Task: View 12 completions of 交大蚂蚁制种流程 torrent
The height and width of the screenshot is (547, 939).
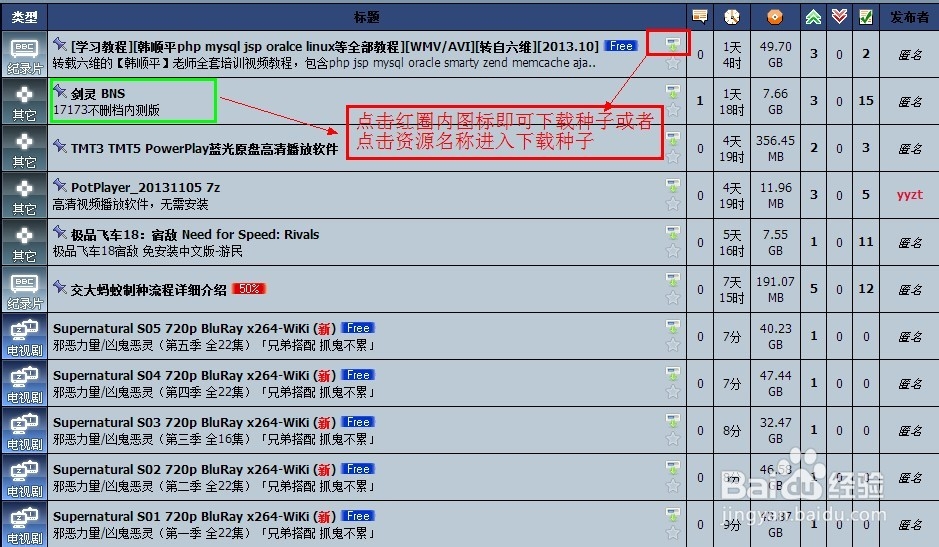Action: tap(866, 289)
